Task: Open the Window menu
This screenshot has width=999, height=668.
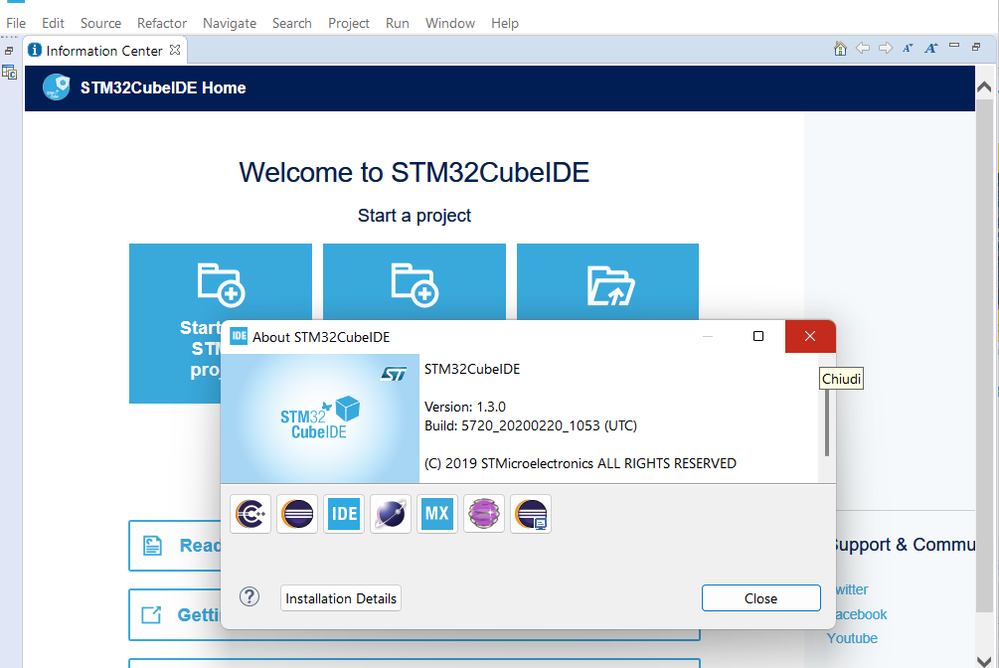Action: [450, 23]
